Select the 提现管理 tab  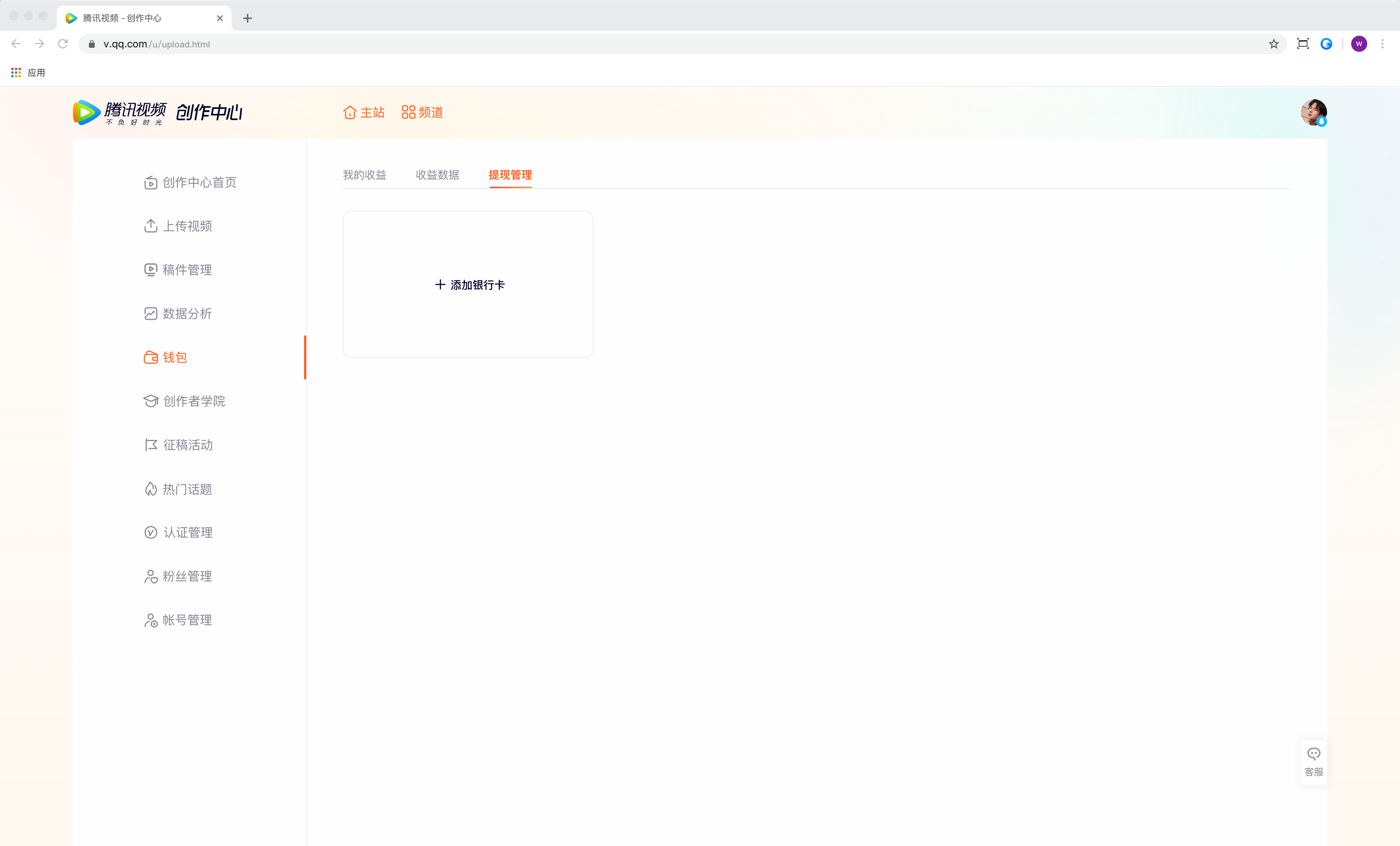coord(510,175)
